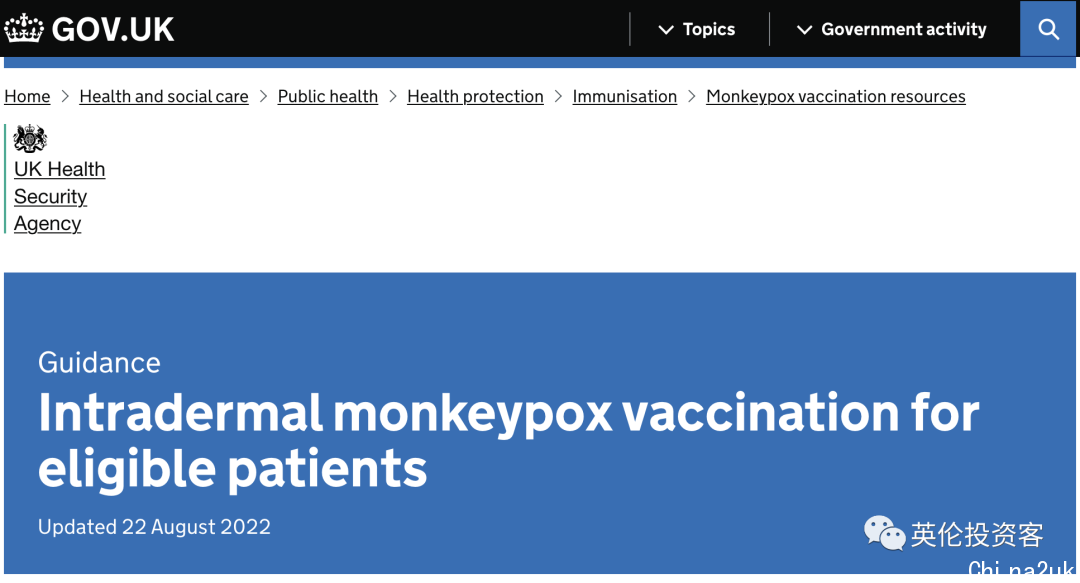Open the Immunisation breadcrumb link
This screenshot has height=583, width=1080.
click(625, 96)
